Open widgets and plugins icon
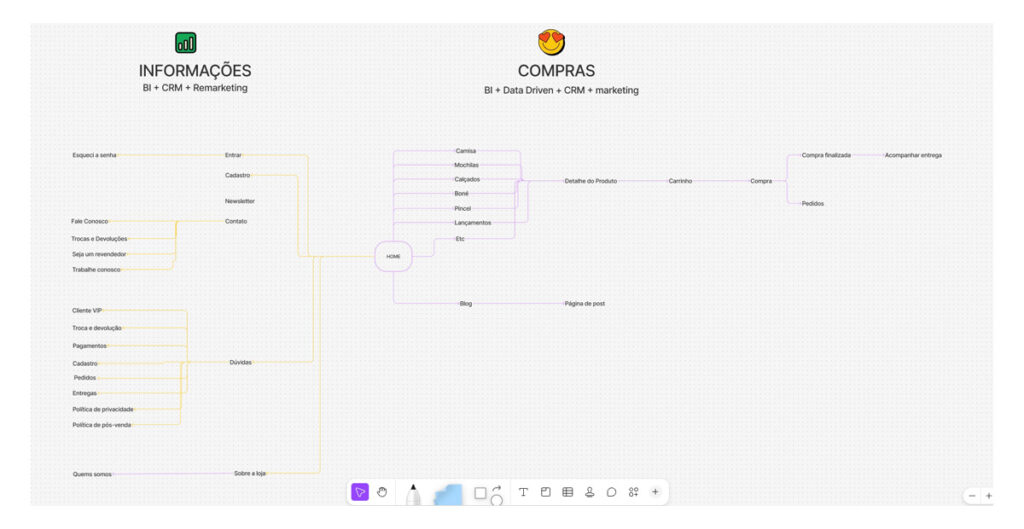Viewport: 1024px width, 529px height. point(633,492)
